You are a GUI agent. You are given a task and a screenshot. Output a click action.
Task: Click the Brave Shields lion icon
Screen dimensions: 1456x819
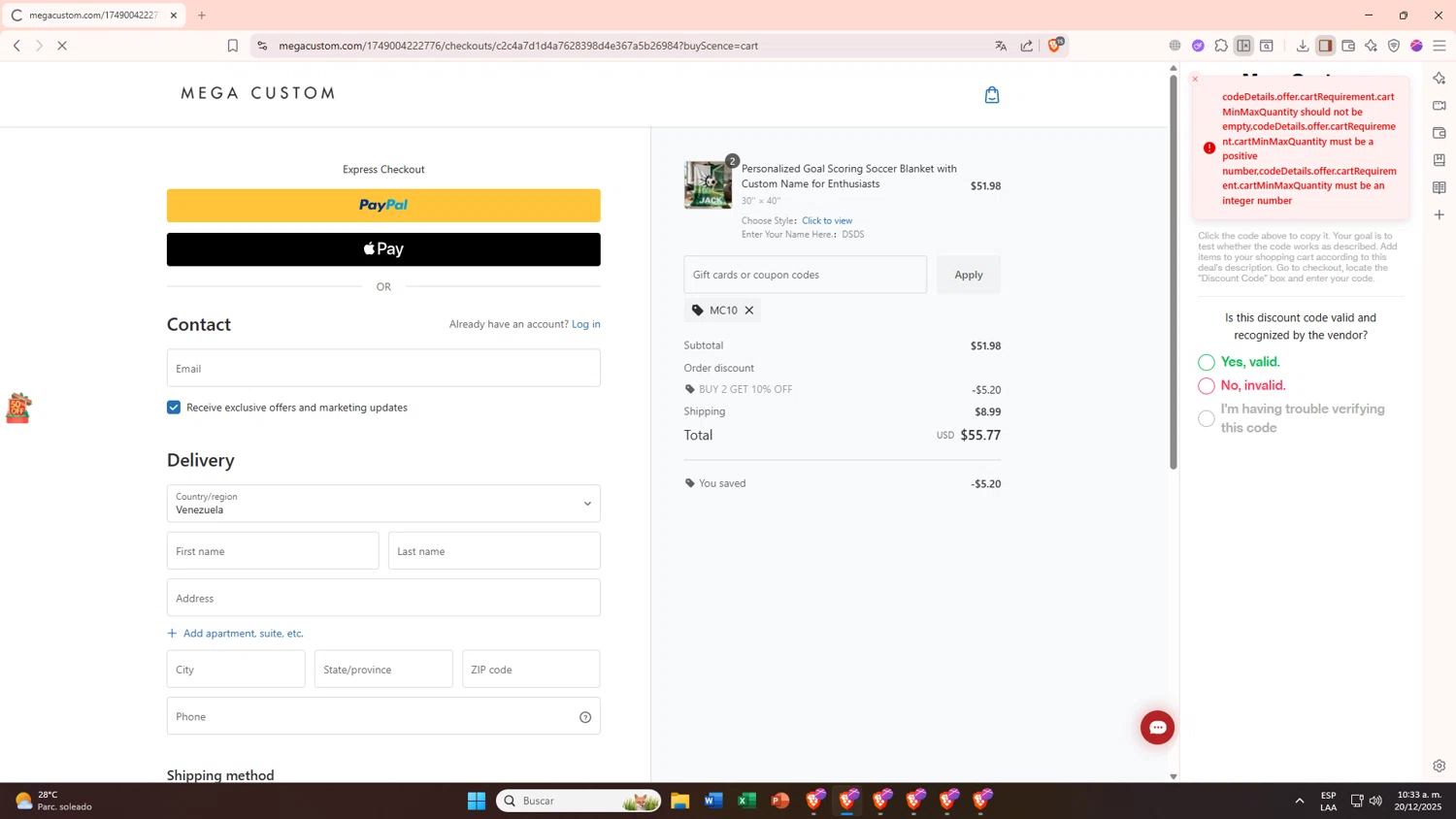(1055, 46)
